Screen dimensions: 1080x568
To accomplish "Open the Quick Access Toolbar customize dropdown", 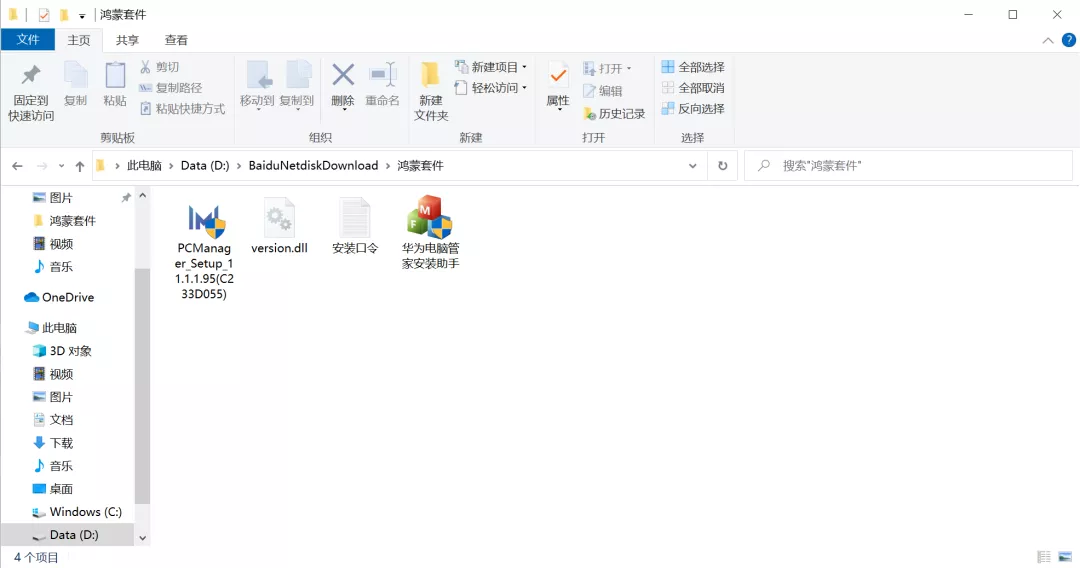I will click(x=82, y=15).
